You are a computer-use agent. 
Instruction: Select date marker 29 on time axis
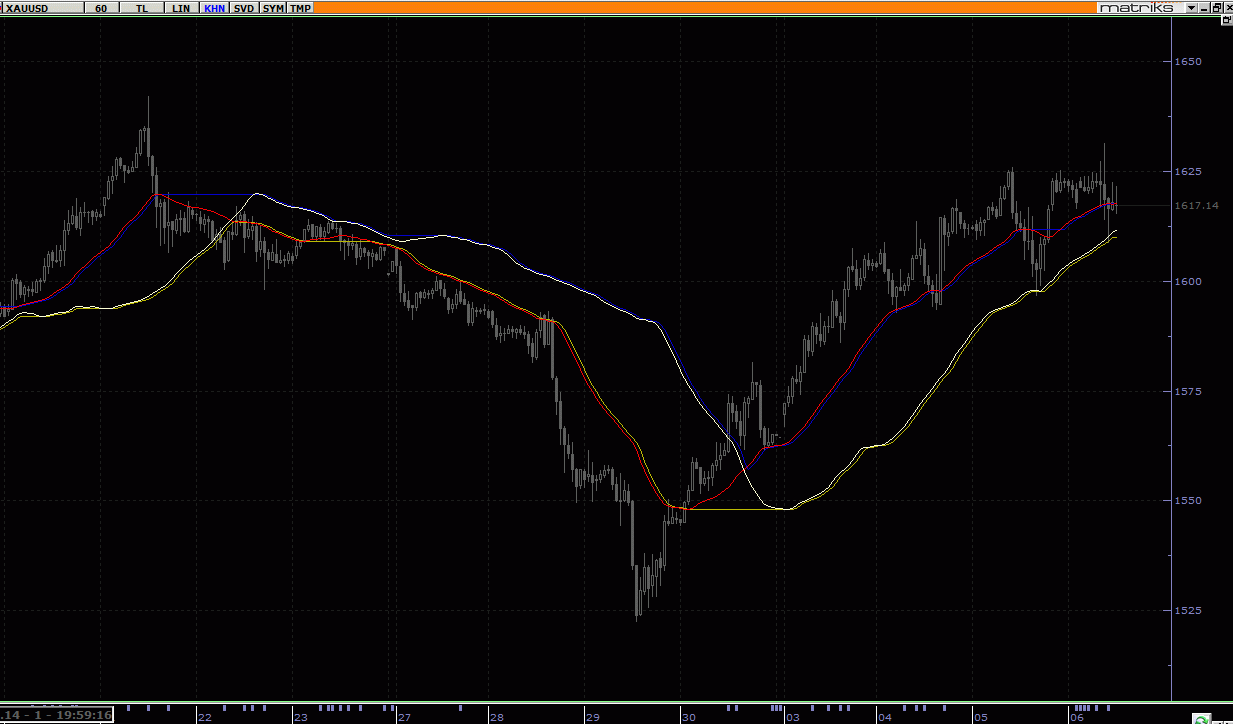coord(592,718)
